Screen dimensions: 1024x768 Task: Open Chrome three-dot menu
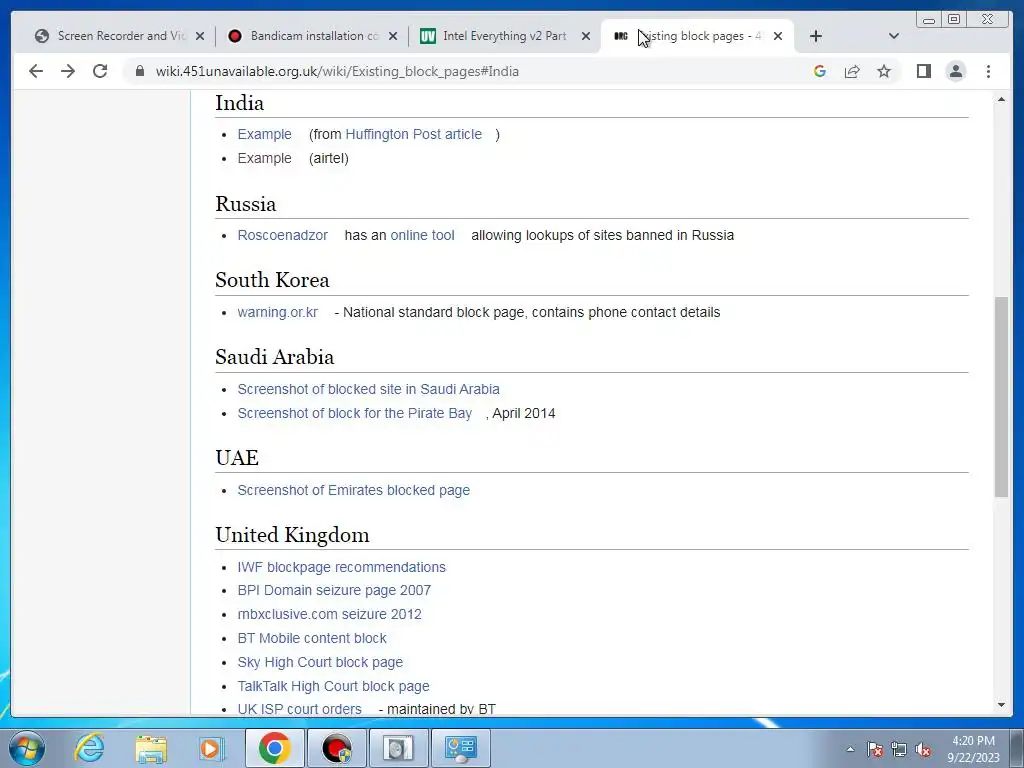pos(988,71)
